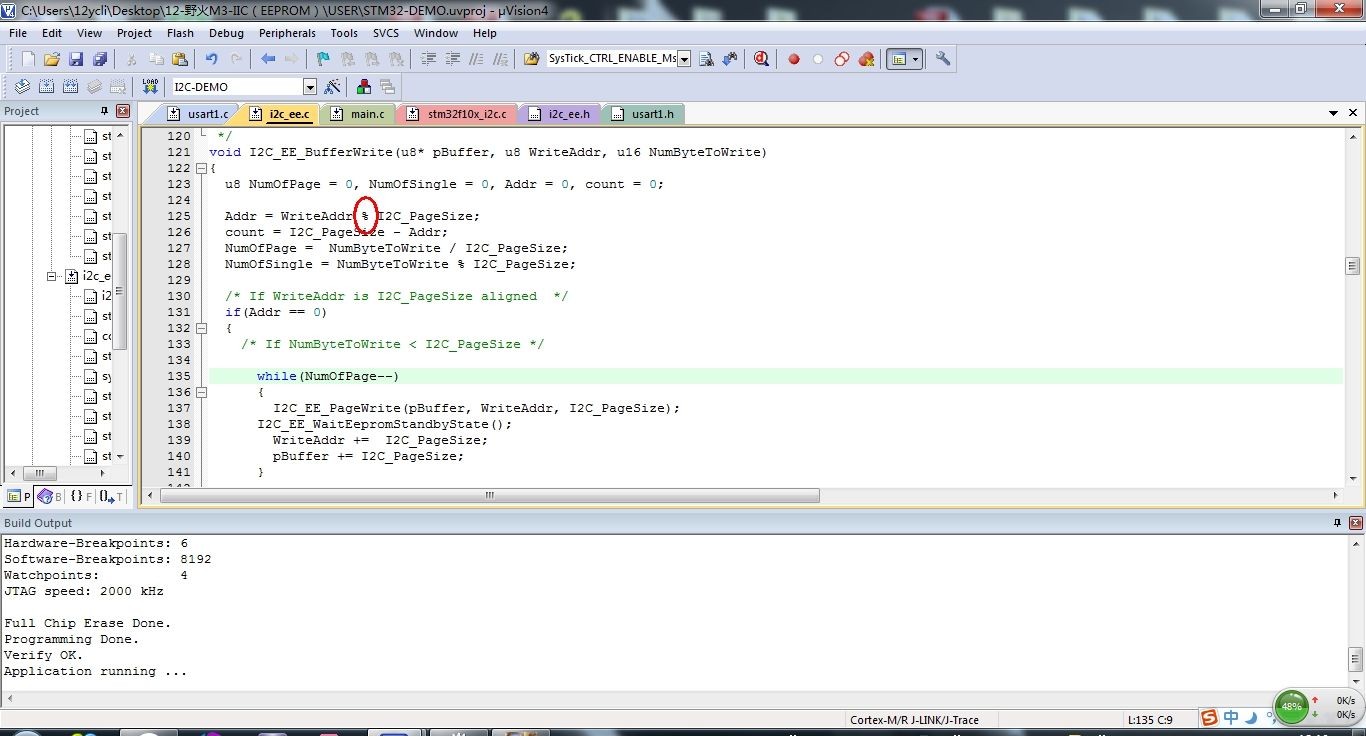Viewport: 1366px width, 736px height.
Task: Click the Download (LOAD) to flash icon
Action: pos(150,86)
